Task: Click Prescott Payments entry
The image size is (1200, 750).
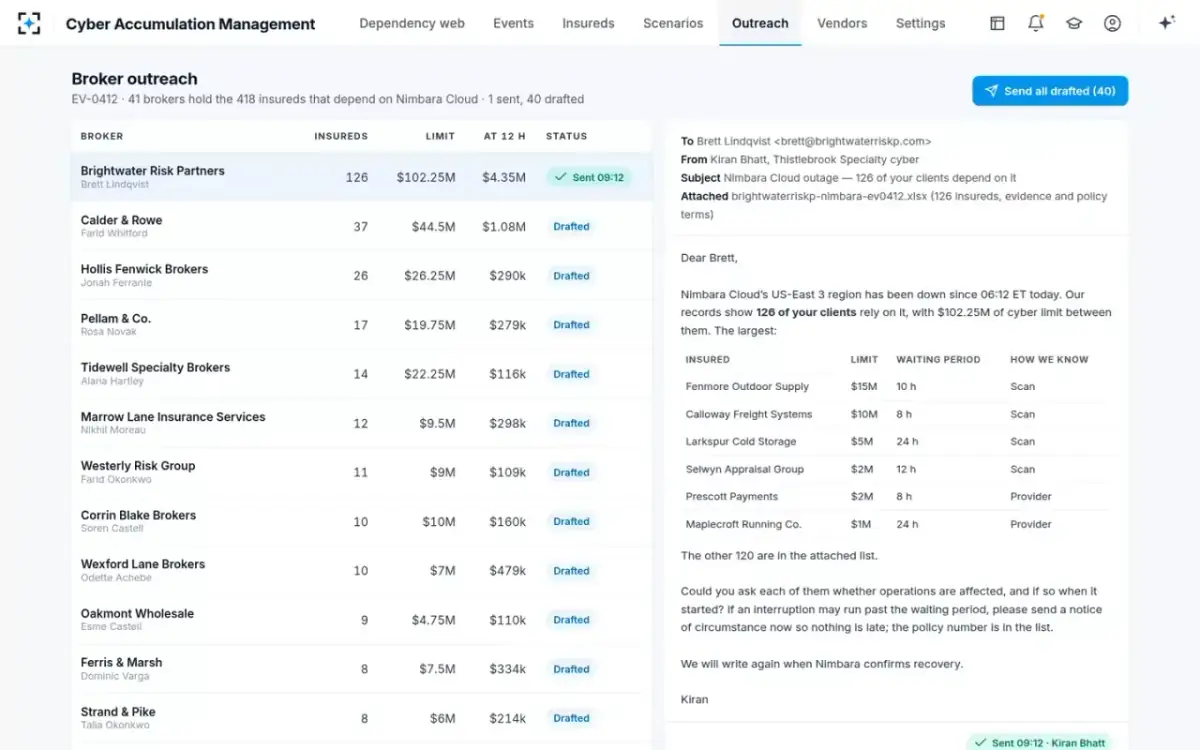Action: pyautogui.click(x=732, y=497)
